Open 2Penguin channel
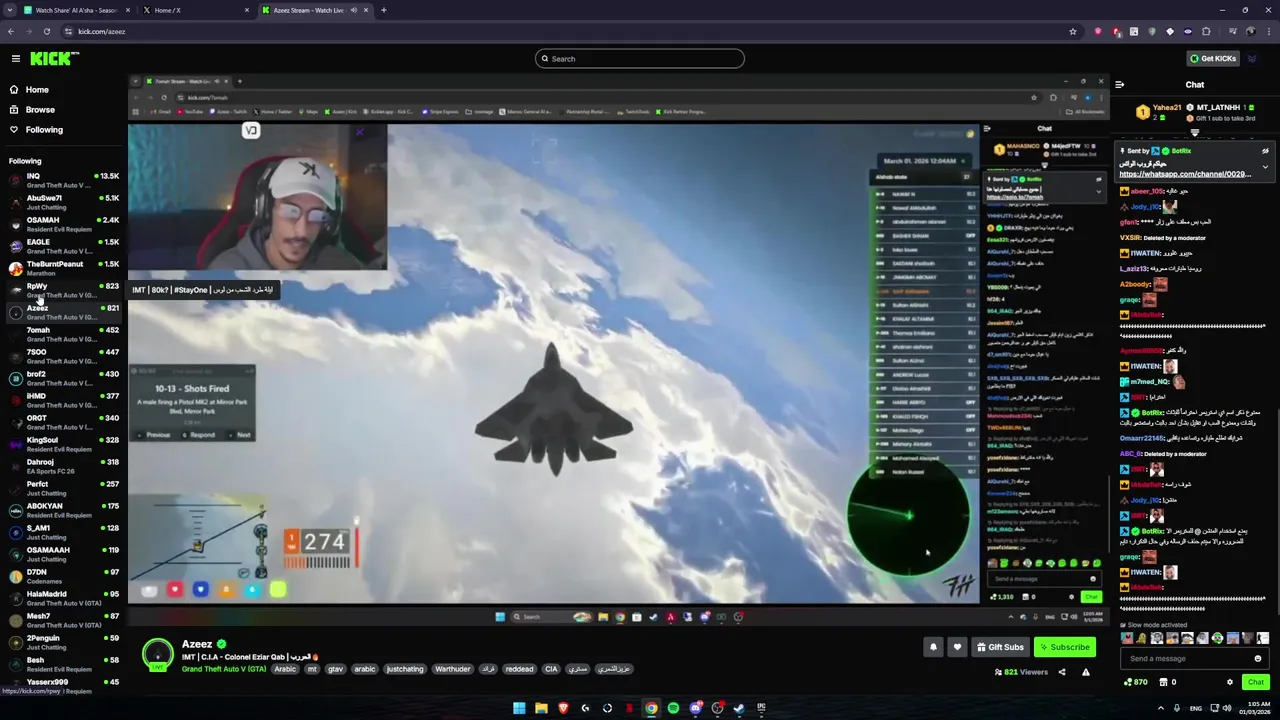Screen dimensions: 1280x720 (64, 642)
